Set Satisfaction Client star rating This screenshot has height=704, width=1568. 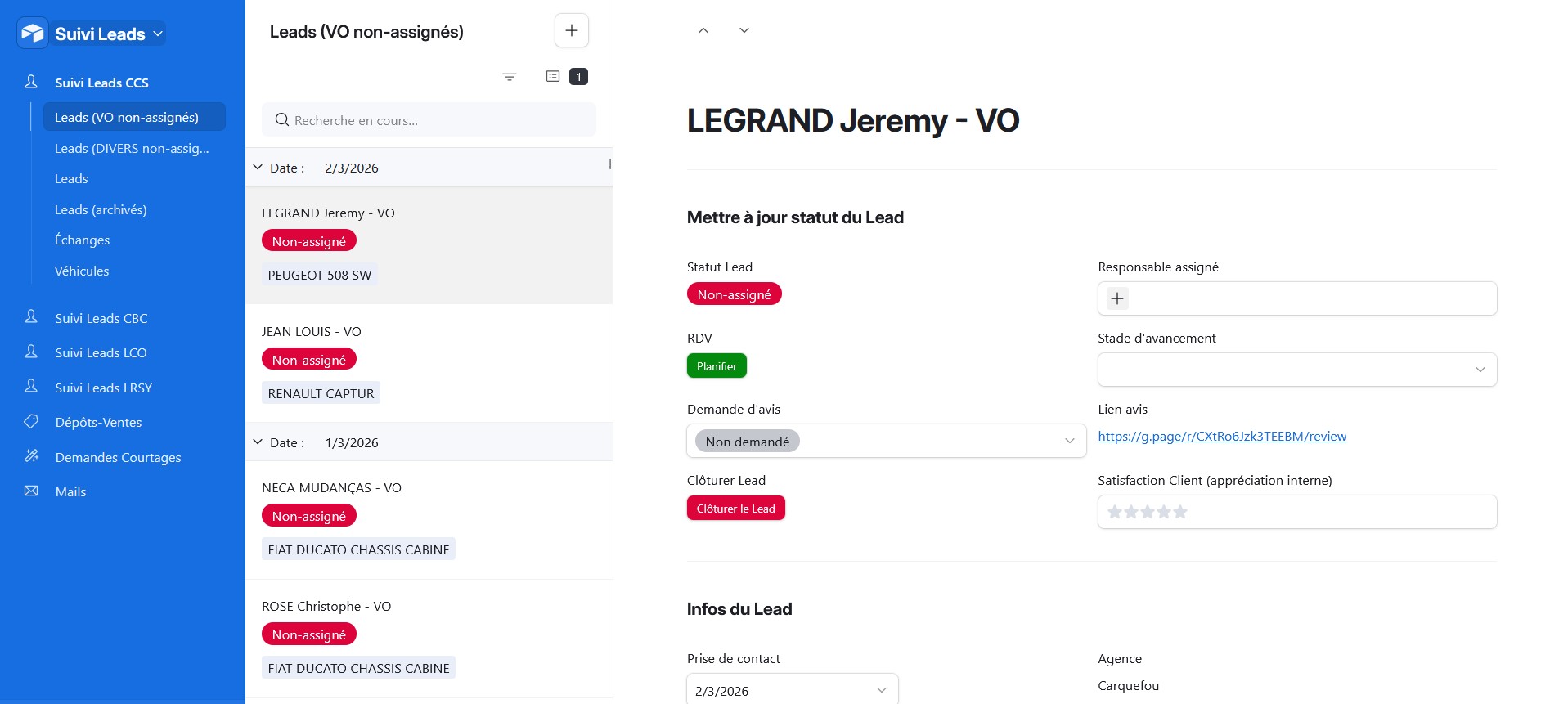coord(1148,513)
